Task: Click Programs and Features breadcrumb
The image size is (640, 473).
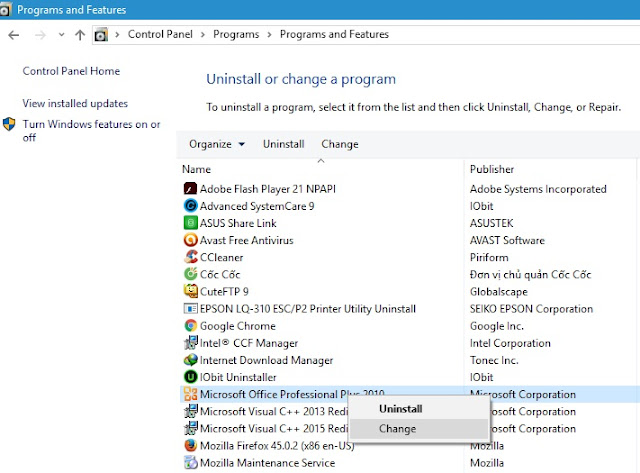Action: coord(334,34)
